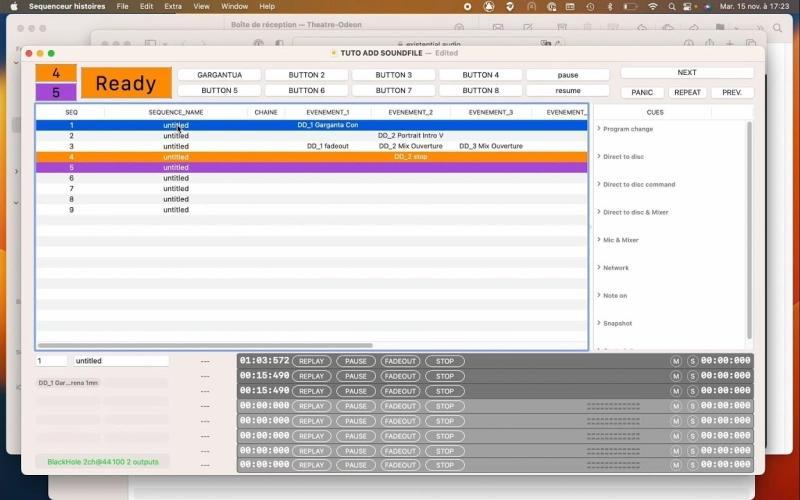The width and height of the screenshot is (800, 500).
Task: Expand the Mic & Mixer cue group
Action: point(599,239)
